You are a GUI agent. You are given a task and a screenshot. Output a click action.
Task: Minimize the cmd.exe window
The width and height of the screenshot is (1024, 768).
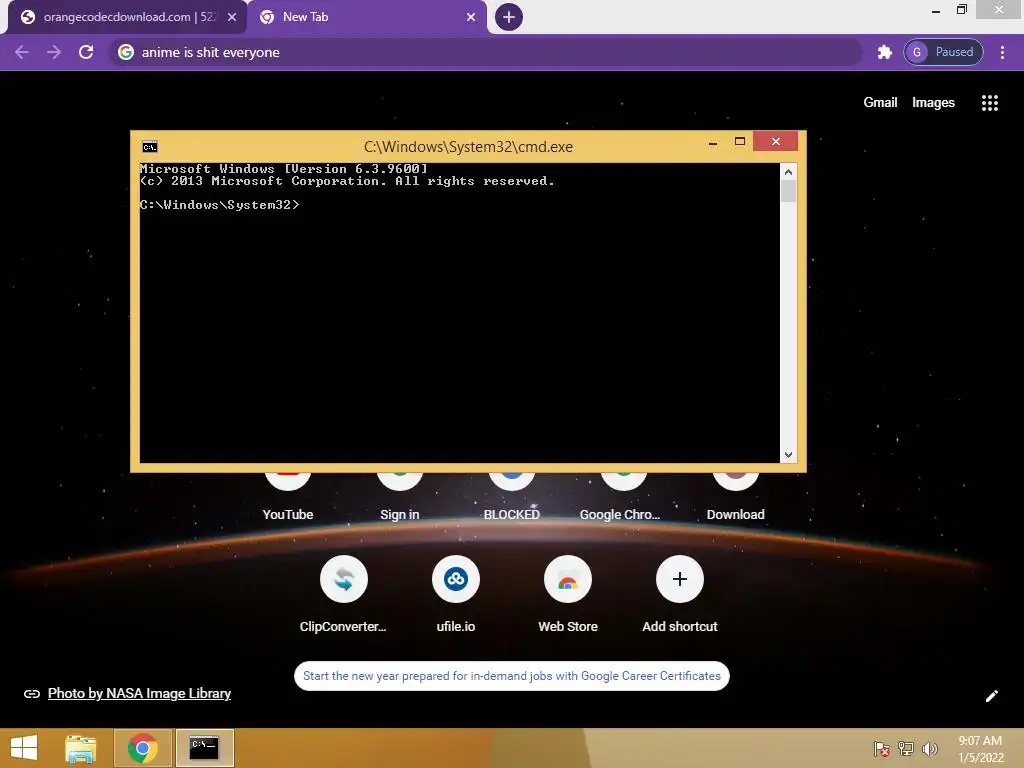pyautogui.click(x=713, y=142)
